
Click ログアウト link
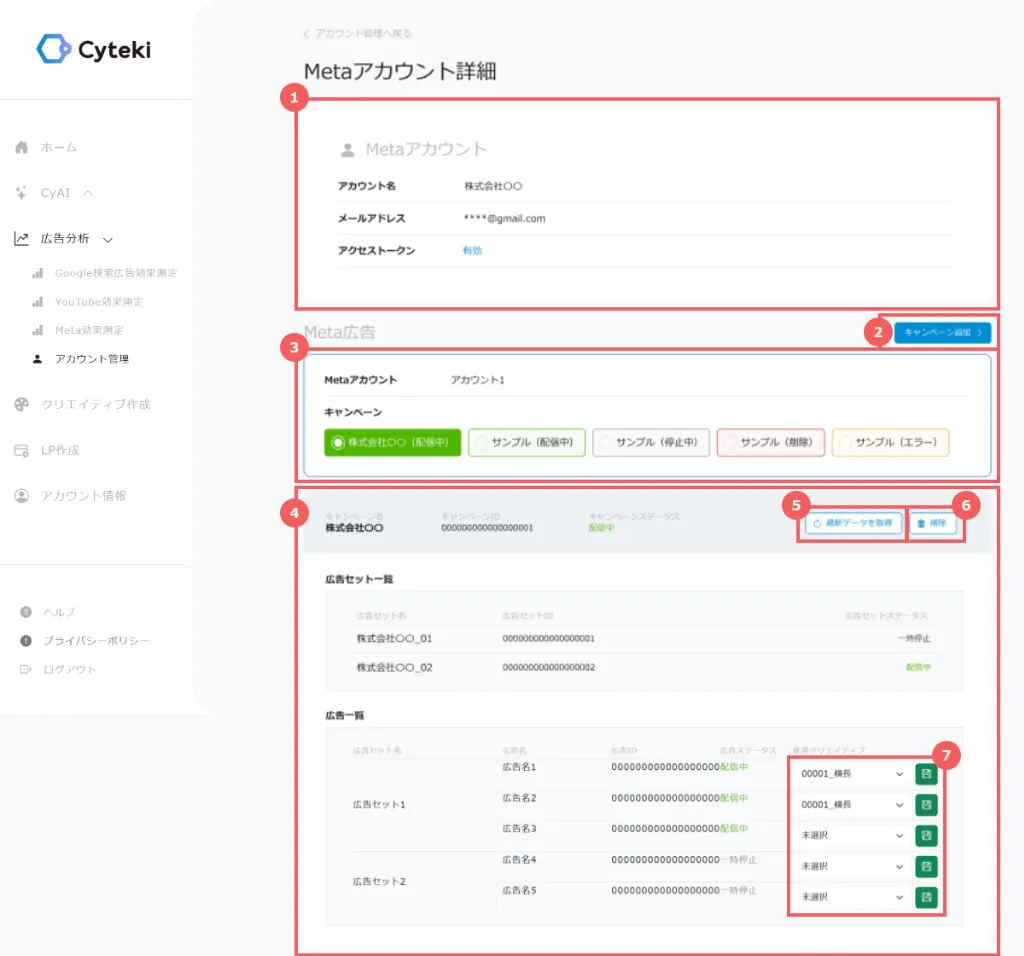69,669
